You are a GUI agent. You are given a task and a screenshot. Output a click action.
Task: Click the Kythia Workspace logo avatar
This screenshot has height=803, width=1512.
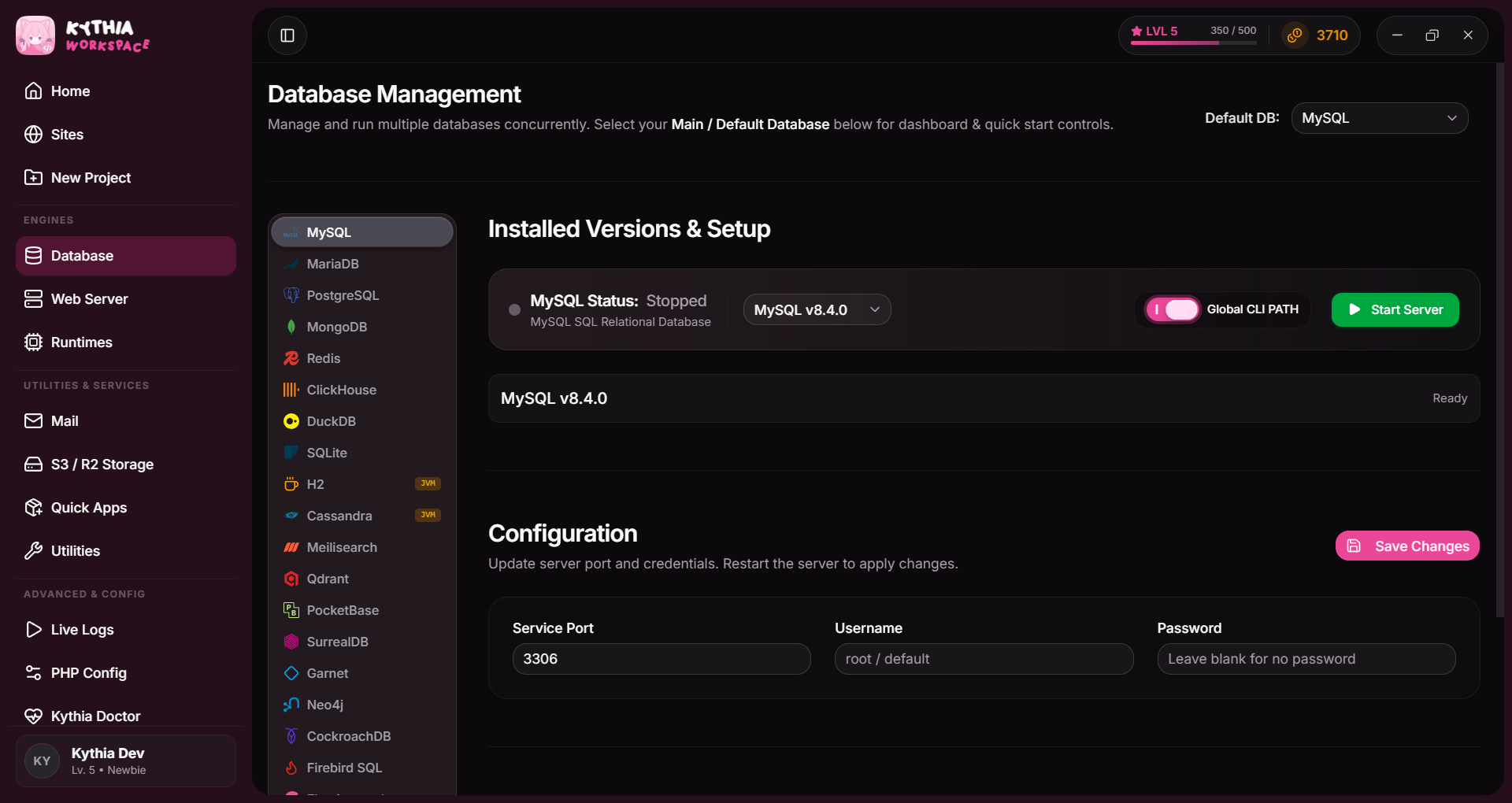coord(35,35)
